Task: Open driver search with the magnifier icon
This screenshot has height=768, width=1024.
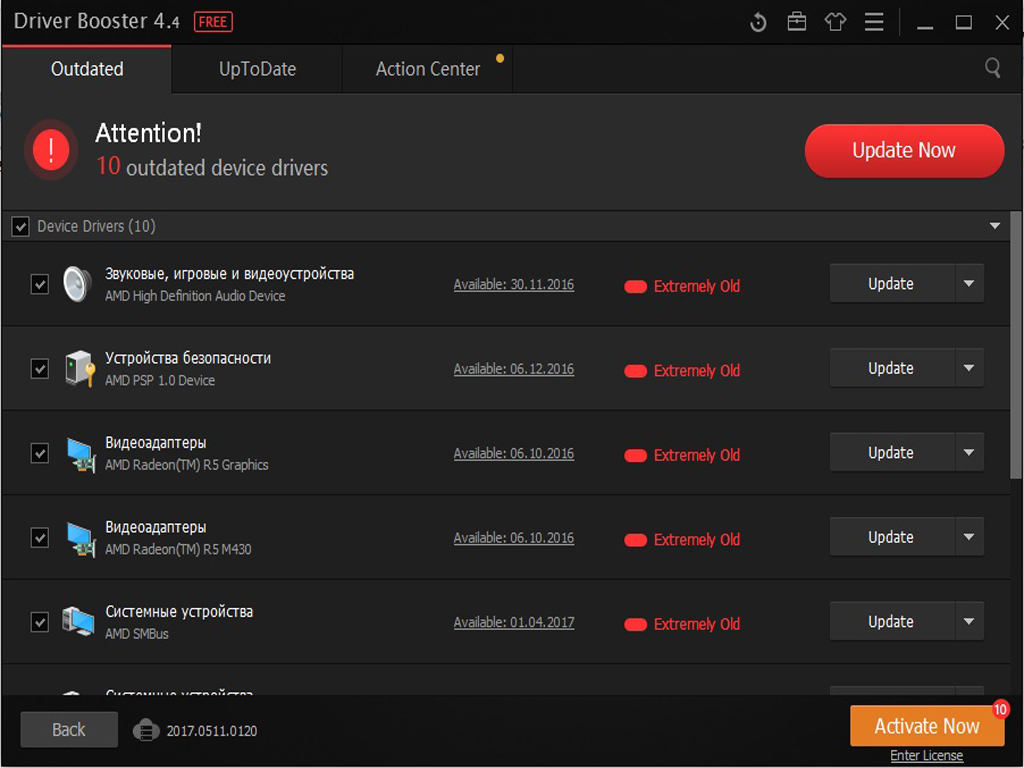Action: pos(991,68)
